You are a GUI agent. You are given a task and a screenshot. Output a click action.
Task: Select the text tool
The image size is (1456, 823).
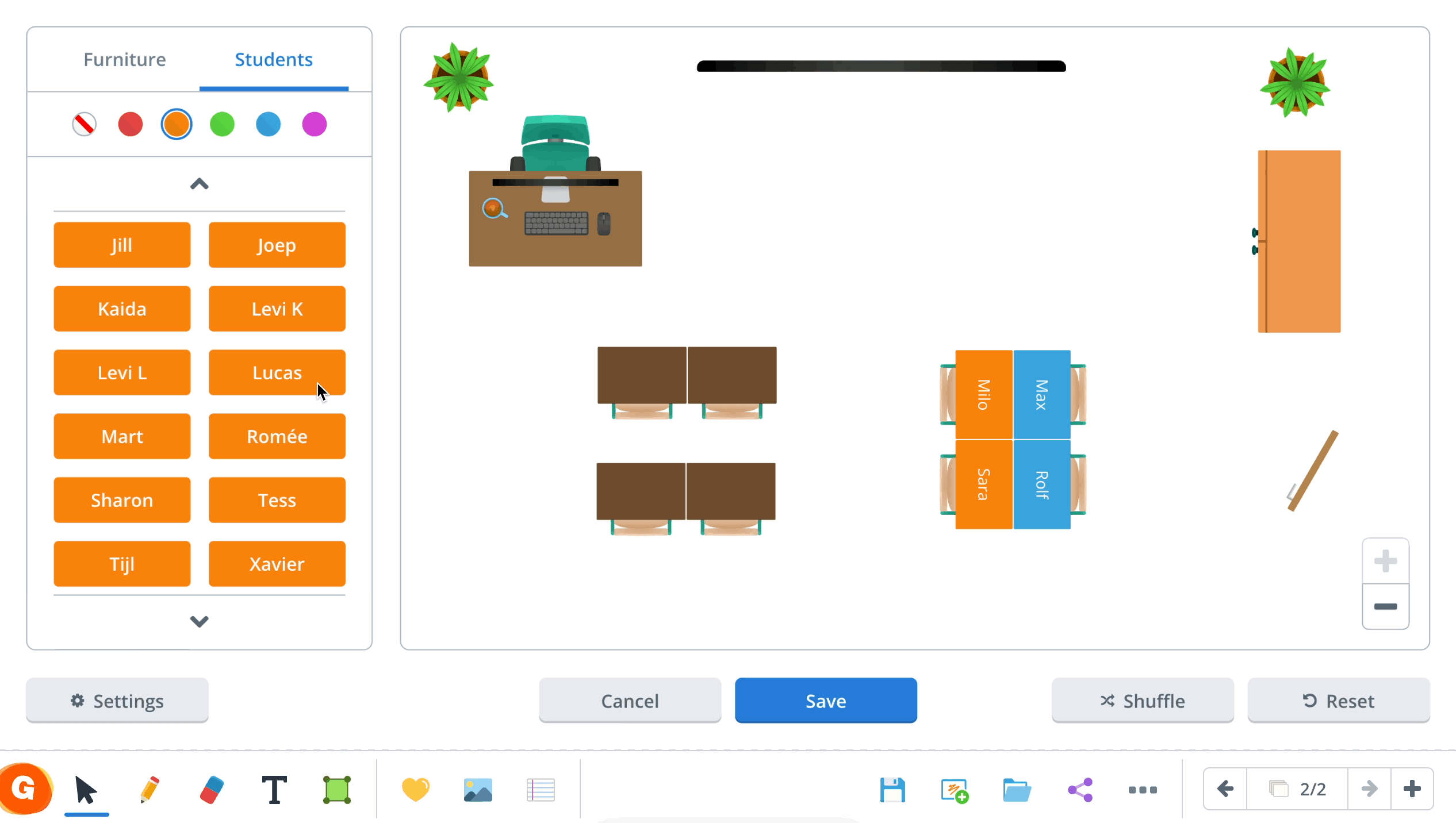[273, 789]
